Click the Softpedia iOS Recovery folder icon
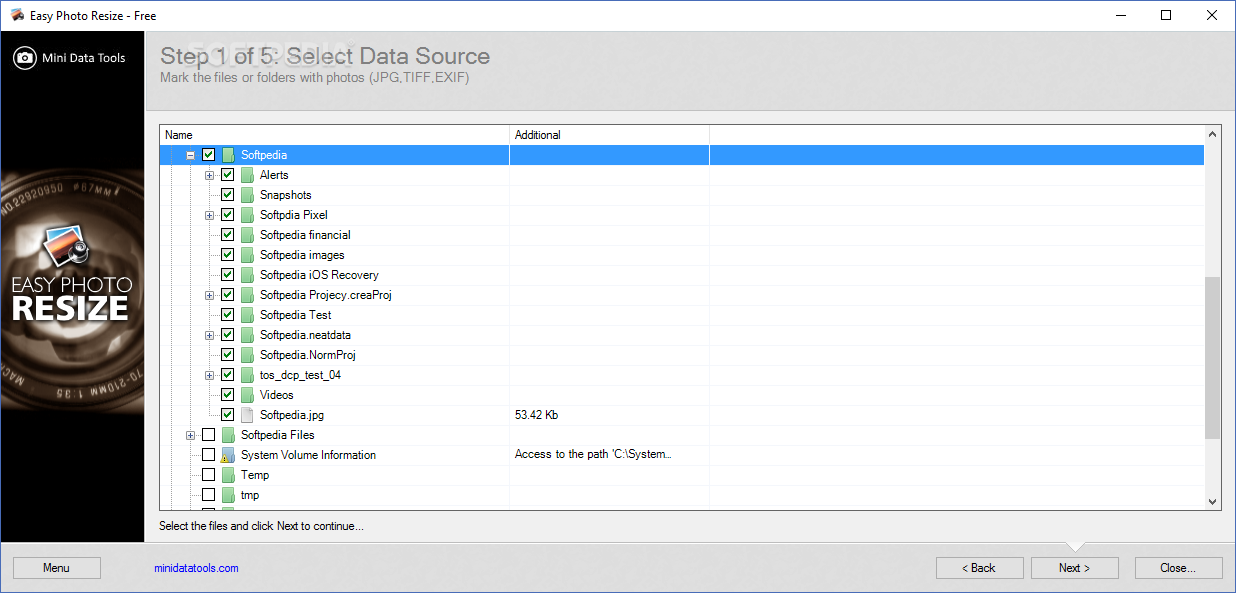Viewport: 1236px width, 593px height. 247,275
